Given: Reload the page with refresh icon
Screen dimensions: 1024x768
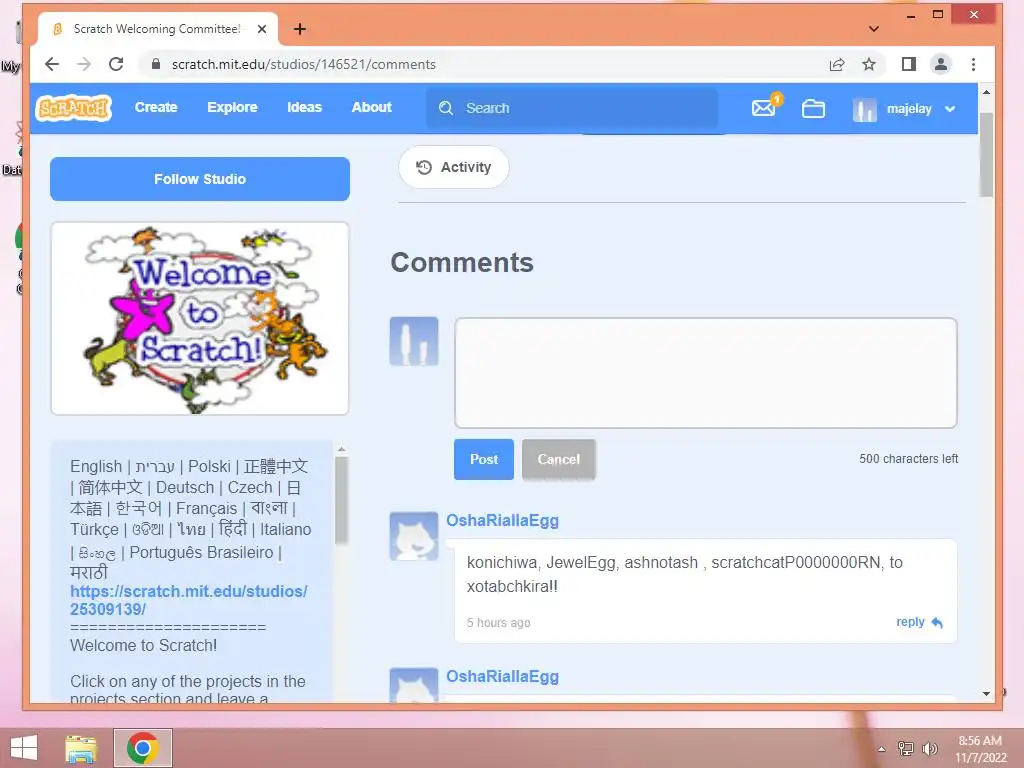Looking at the screenshot, I should pyautogui.click(x=116, y=64).
